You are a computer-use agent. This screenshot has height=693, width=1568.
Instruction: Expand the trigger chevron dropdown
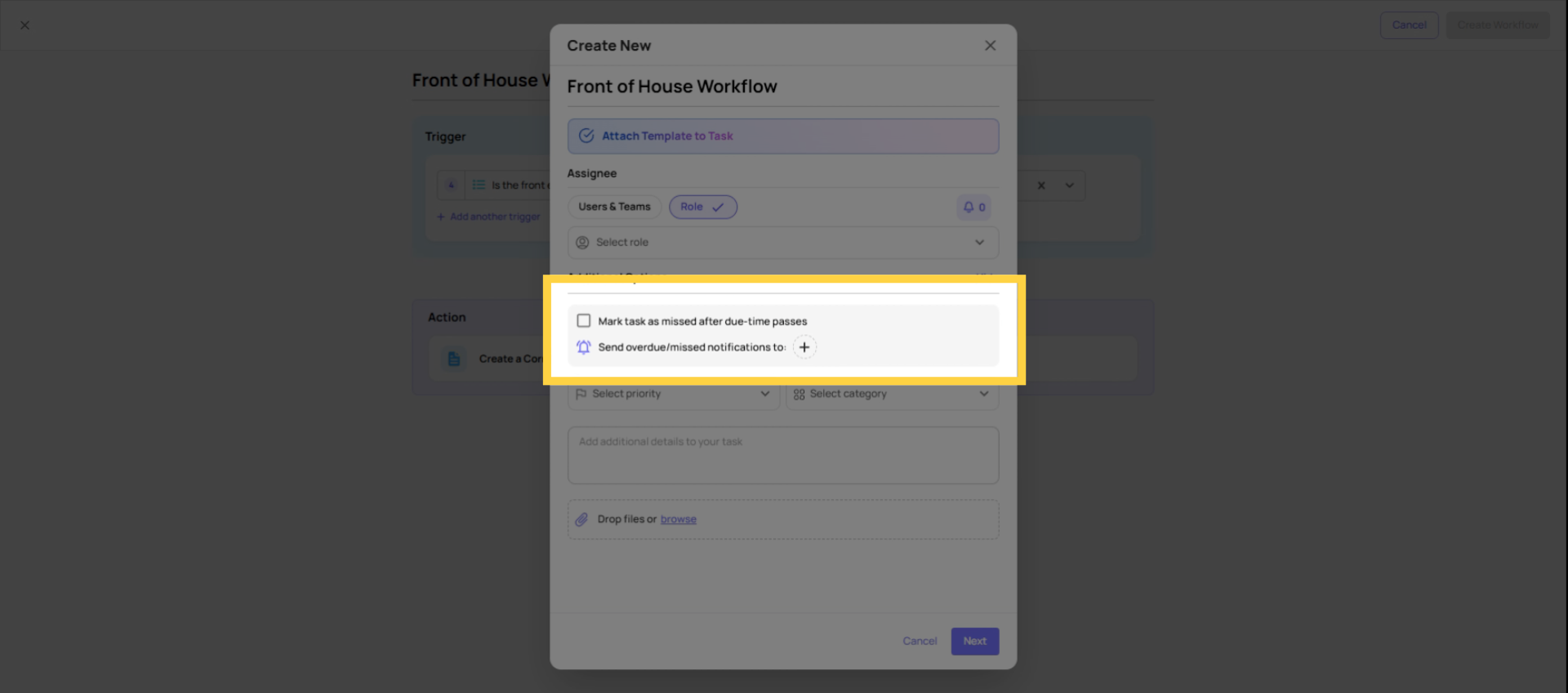pyautogui.click(x=1069, y=186)
